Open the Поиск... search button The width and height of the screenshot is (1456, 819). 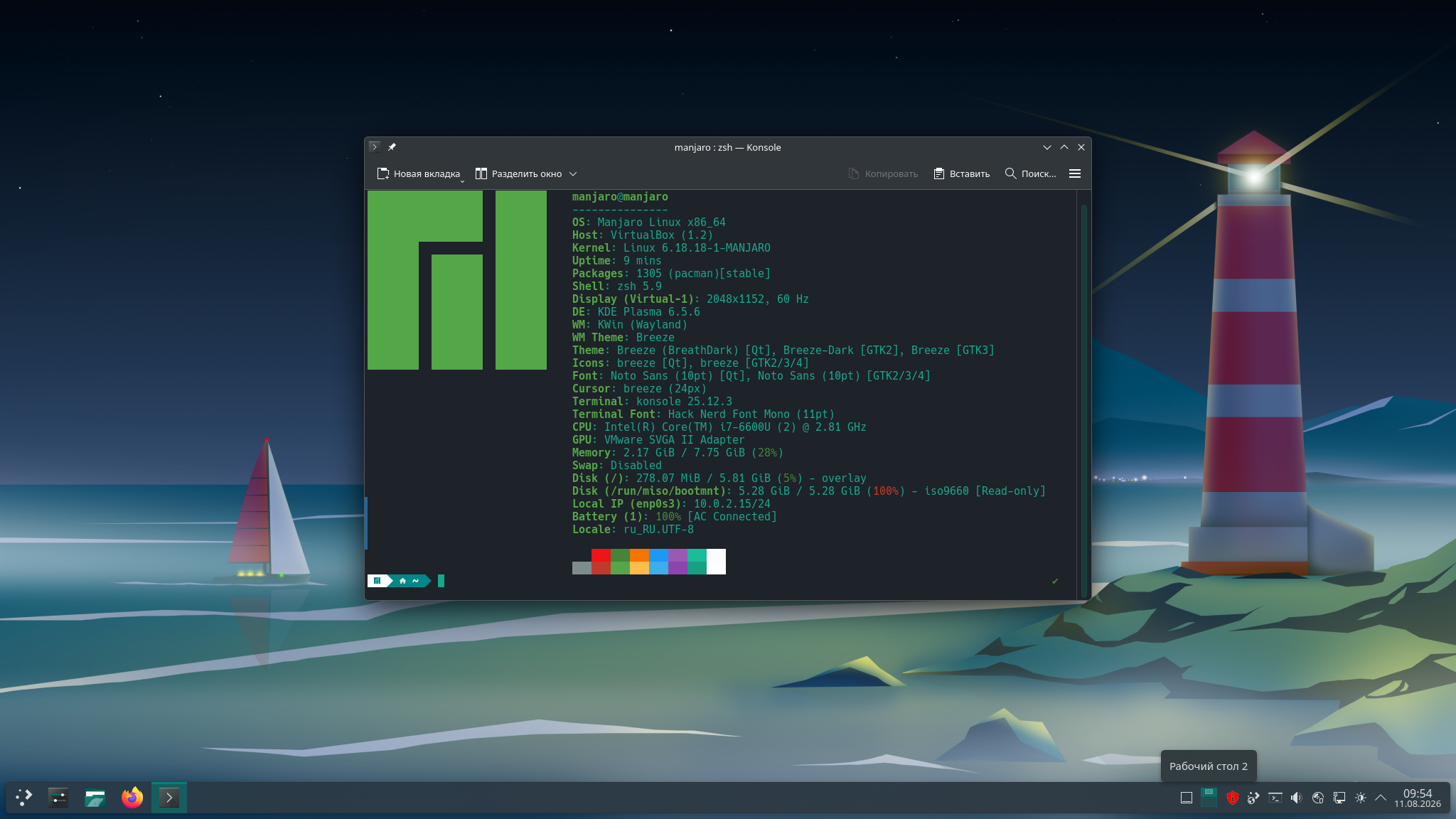click(1030, 173)
